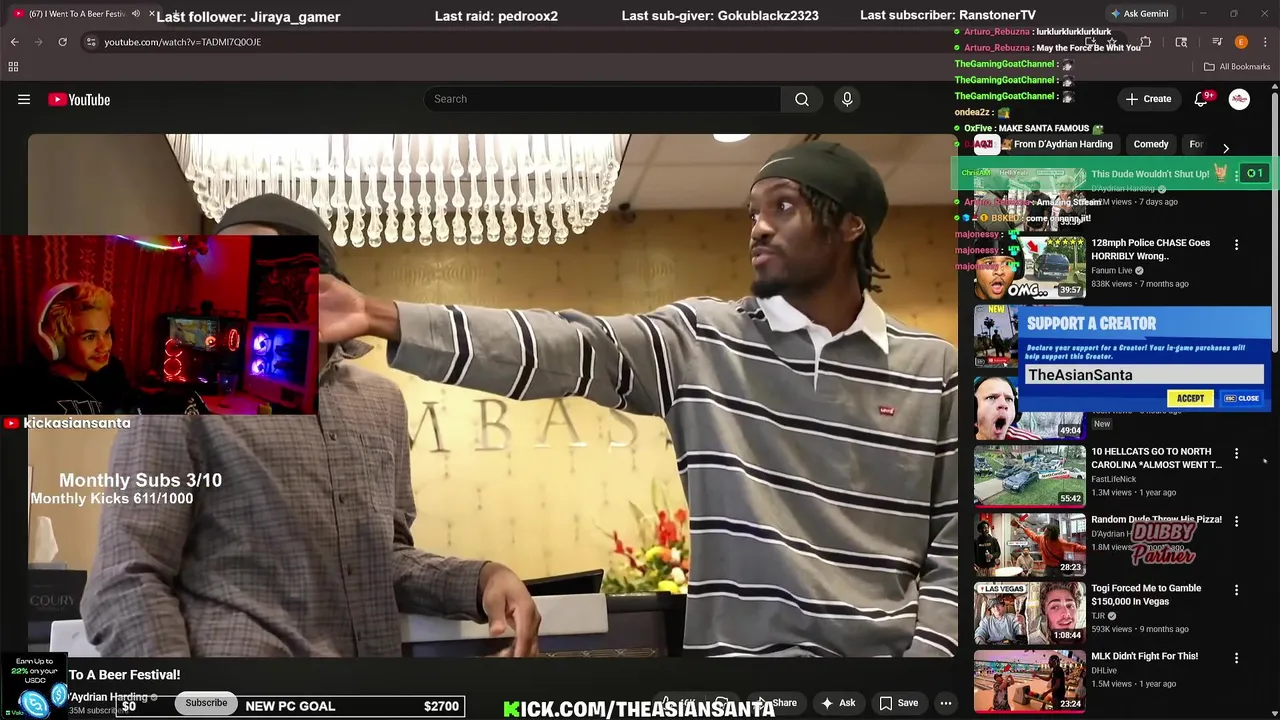Open the YouTube account avatar menu
The width and height of the screenshot is (1280, 720).
[1239, 99]
